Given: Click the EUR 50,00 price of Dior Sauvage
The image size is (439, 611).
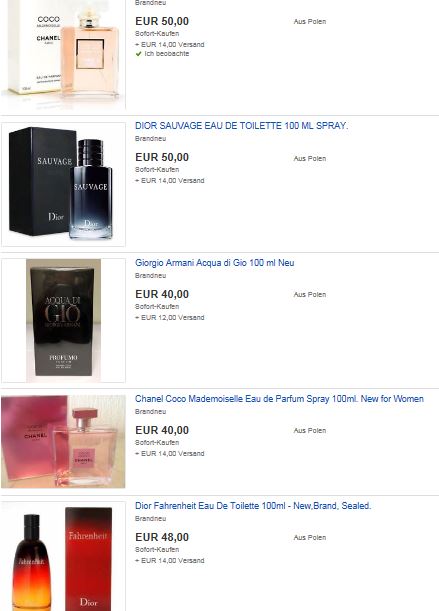Looking at the screenshot, I should click(162, 157).
